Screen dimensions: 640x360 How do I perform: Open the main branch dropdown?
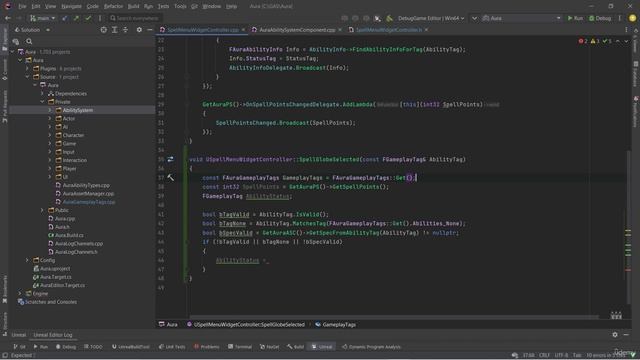pos(42,18)
